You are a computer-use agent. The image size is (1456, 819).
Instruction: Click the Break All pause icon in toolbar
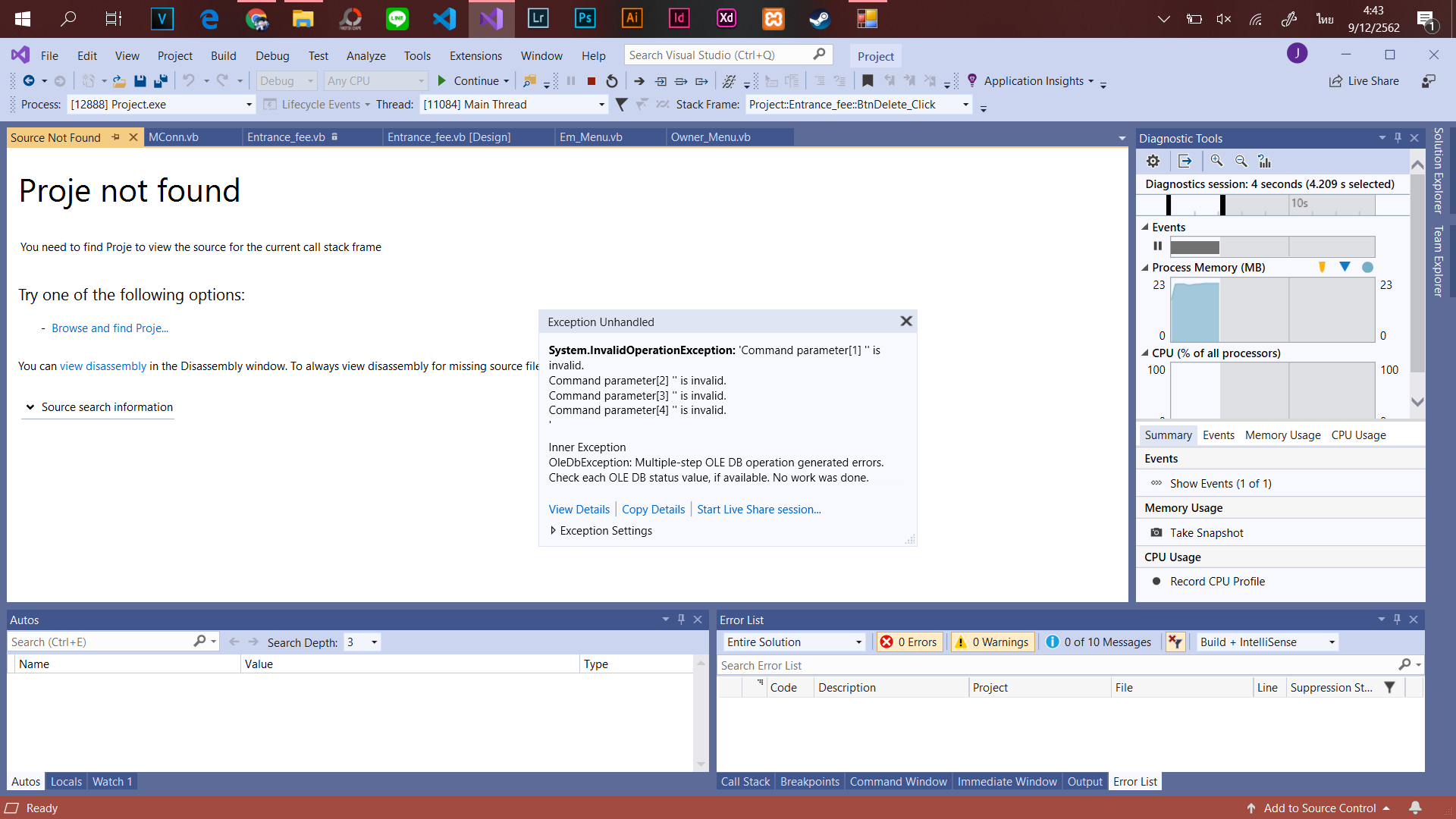(x=571, y=81)
